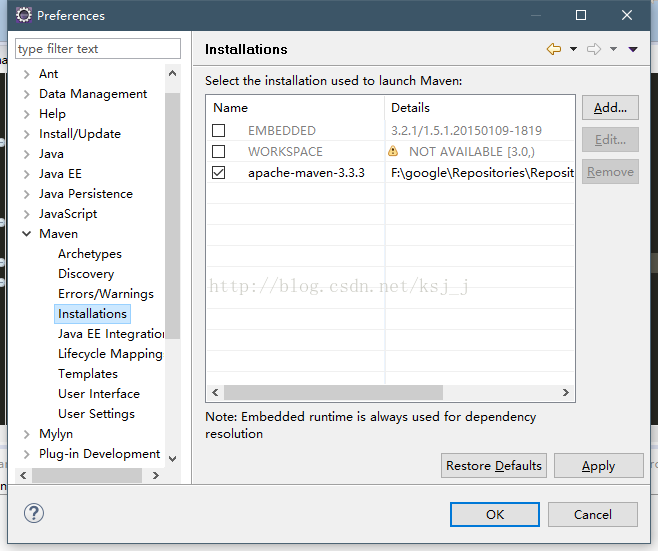Select Installations under Maven
This screenshot has width=658, height=551.
click(92, 314)
